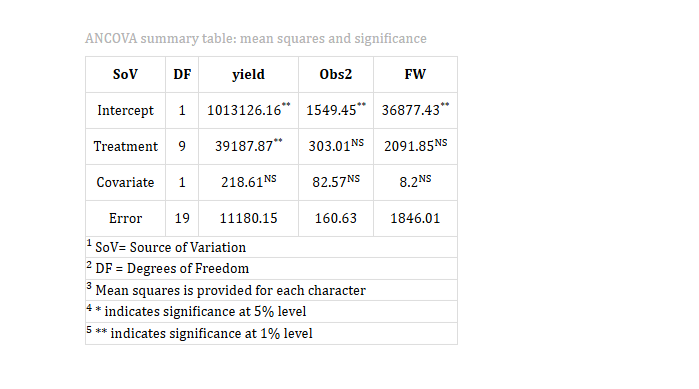Select the DF column header

(x=182, y=74)
